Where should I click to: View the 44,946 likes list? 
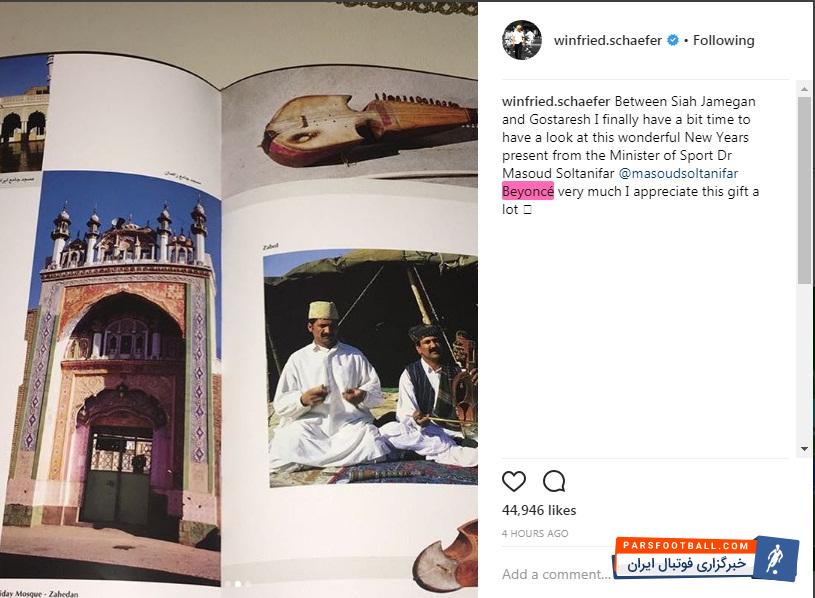tap(538, 510)
